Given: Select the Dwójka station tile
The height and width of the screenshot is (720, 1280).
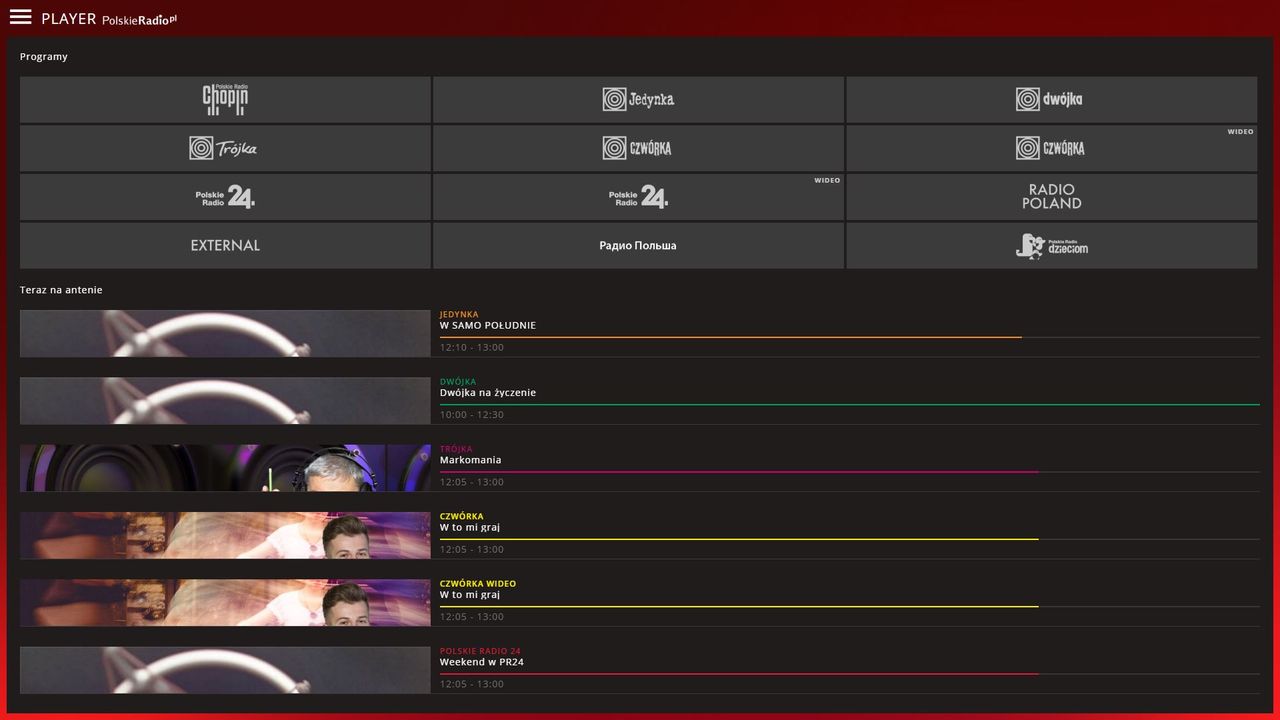Looking at the screenshot, I should [1051, 99].
